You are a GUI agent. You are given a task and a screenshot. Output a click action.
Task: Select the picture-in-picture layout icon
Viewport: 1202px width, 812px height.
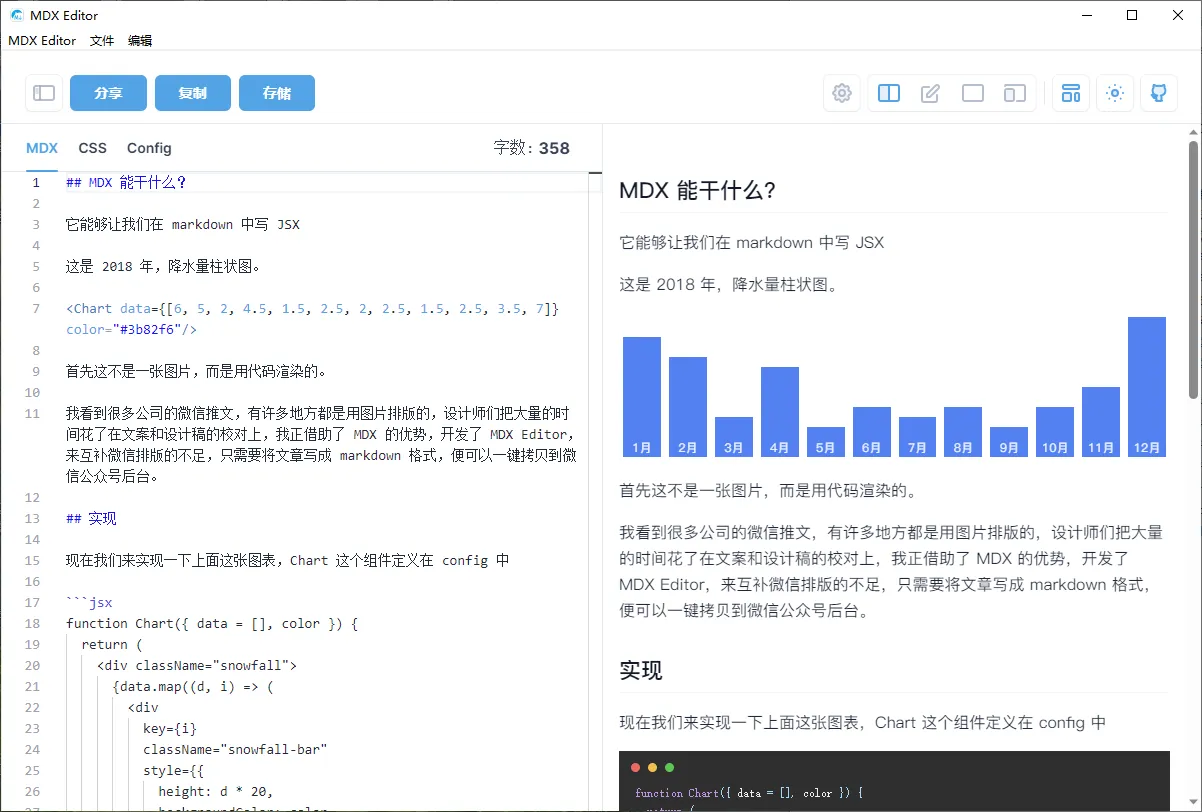pyautogui.click(x=1015, y=93)
